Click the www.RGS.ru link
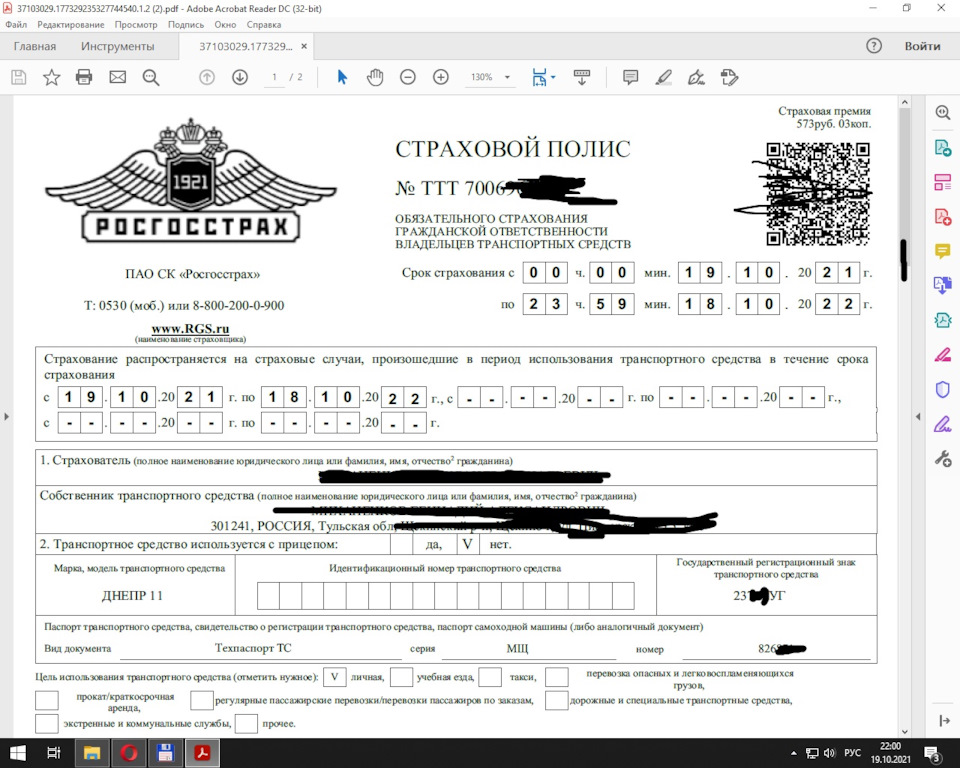This screenshot has width=960, height=768. pos(190,328)
